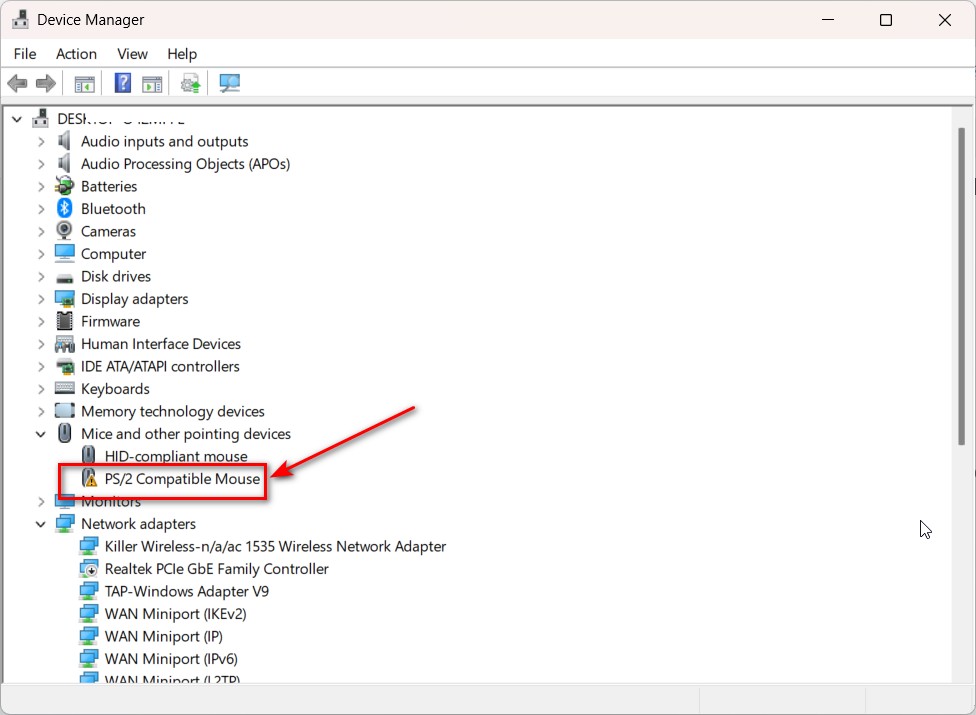This screenshot has height=715, width=976.
Task: Open the File menu
Action: click(25, 54)
